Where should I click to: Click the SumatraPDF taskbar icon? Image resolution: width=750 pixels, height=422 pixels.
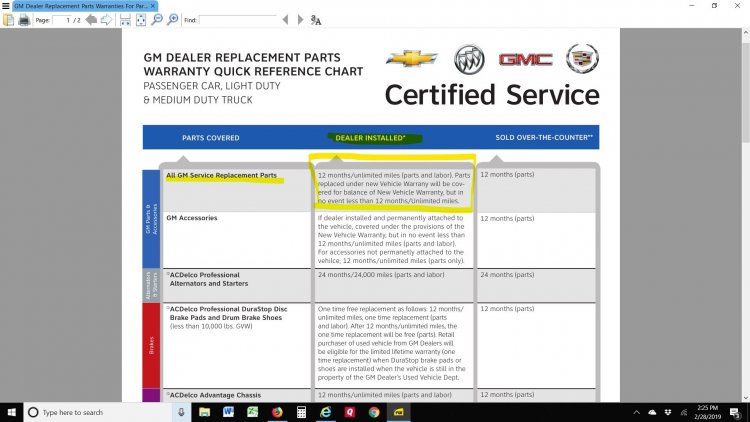[398, 412]
